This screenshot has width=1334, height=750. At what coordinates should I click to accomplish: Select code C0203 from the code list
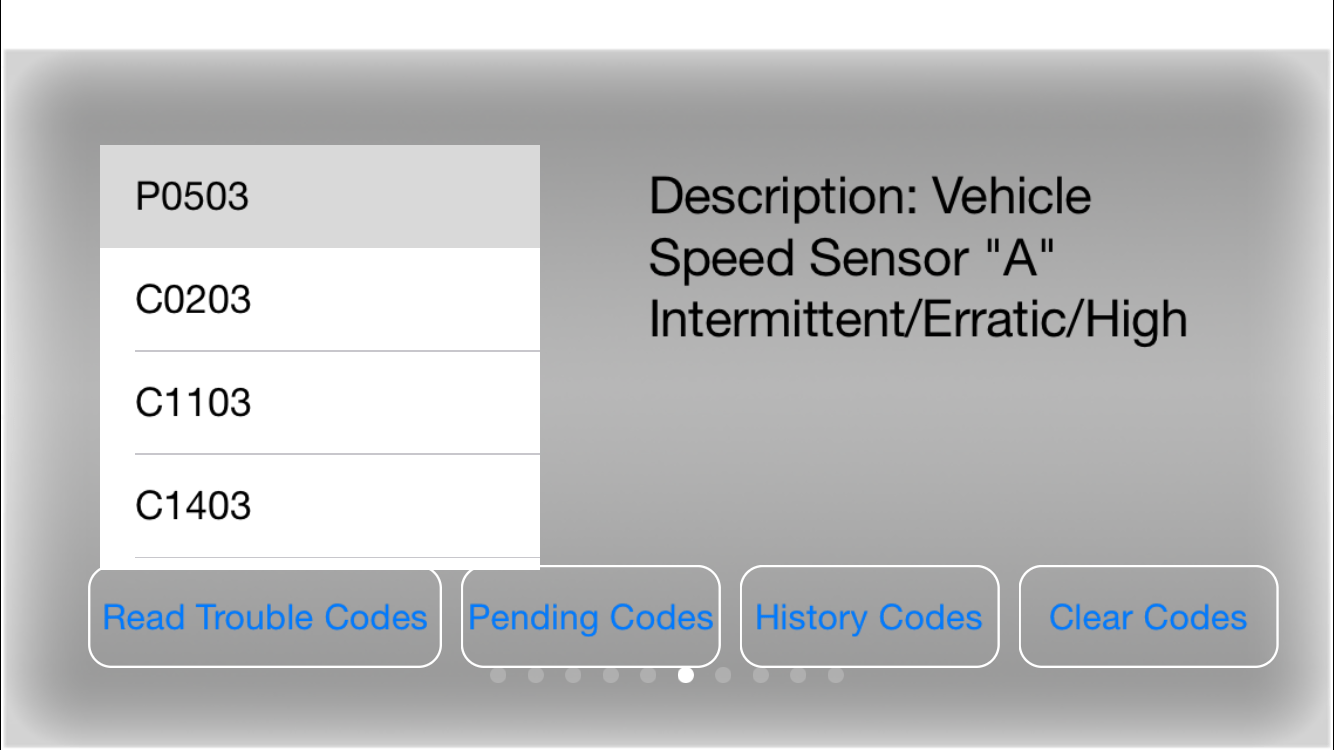click(320, 299)
